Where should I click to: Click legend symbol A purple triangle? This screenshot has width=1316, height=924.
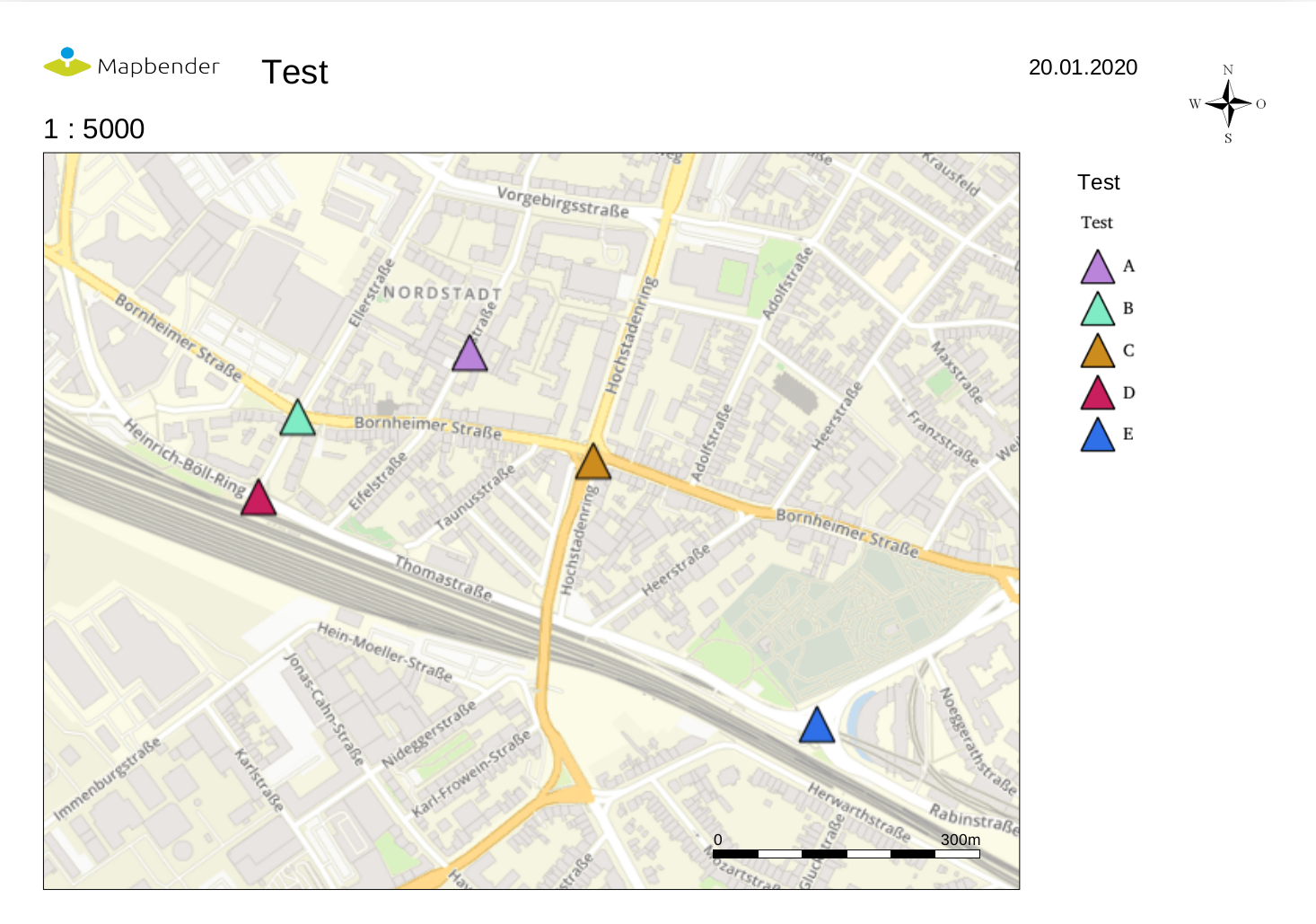(1097, 268)
